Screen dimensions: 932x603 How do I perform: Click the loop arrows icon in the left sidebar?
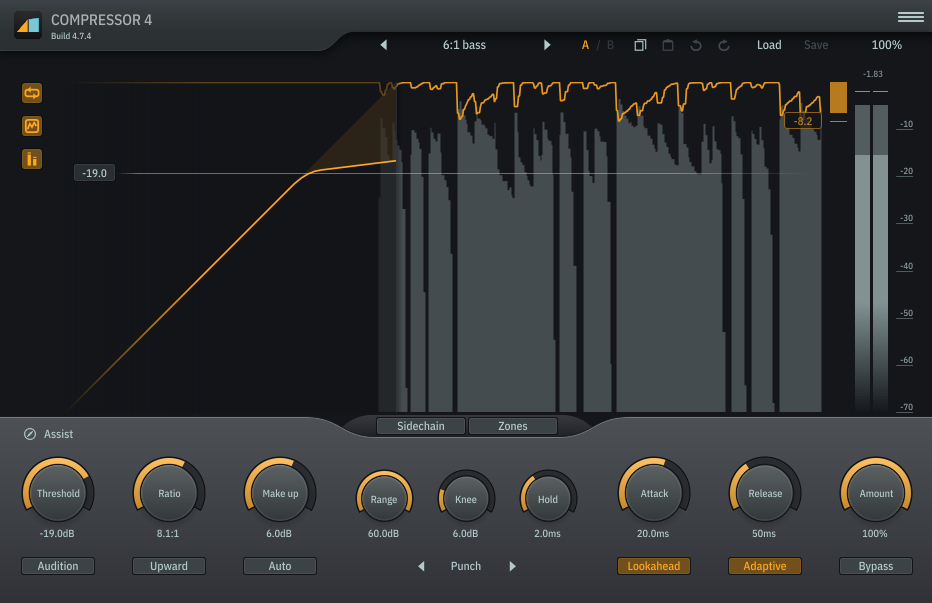click(32, 93)
